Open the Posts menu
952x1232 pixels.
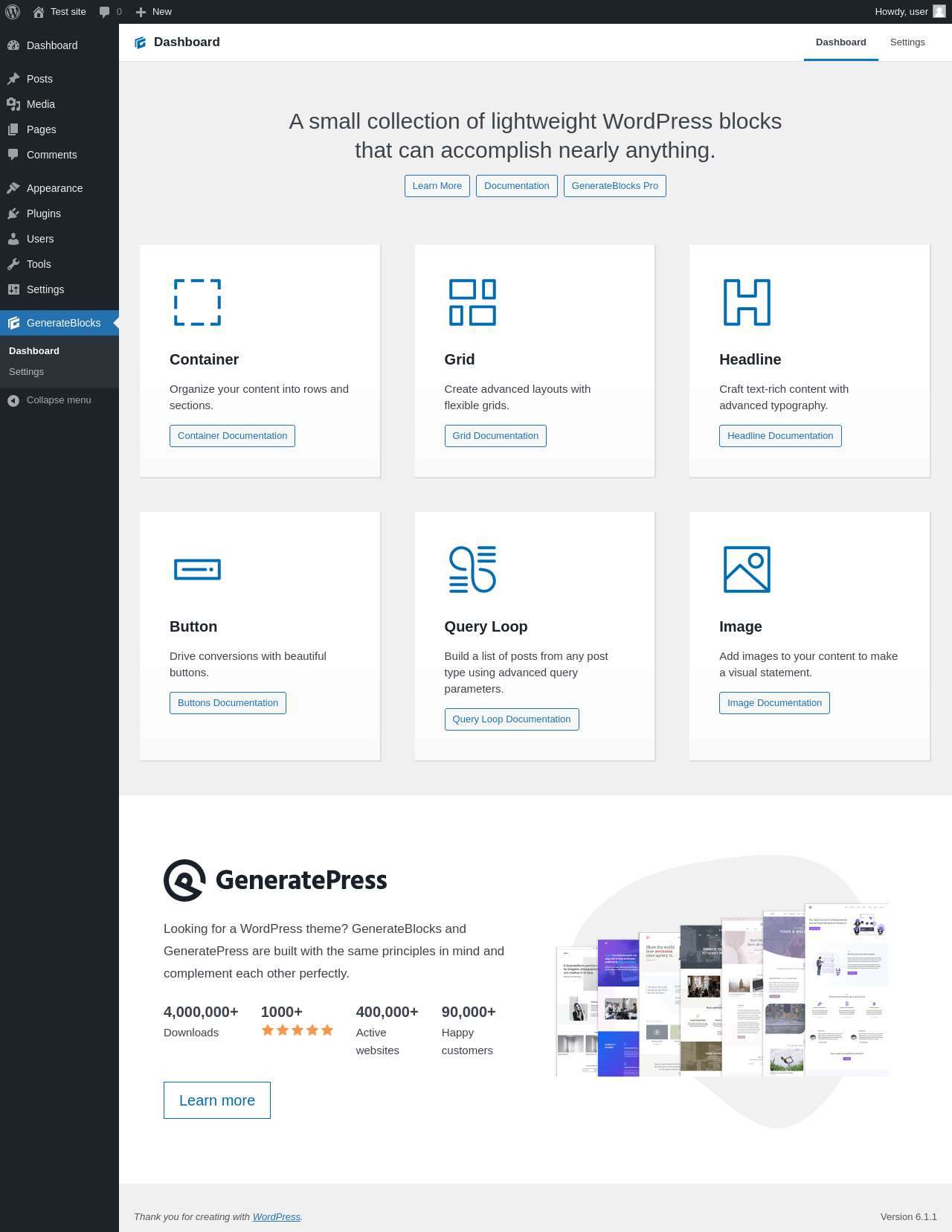click(x=59, y=79)
